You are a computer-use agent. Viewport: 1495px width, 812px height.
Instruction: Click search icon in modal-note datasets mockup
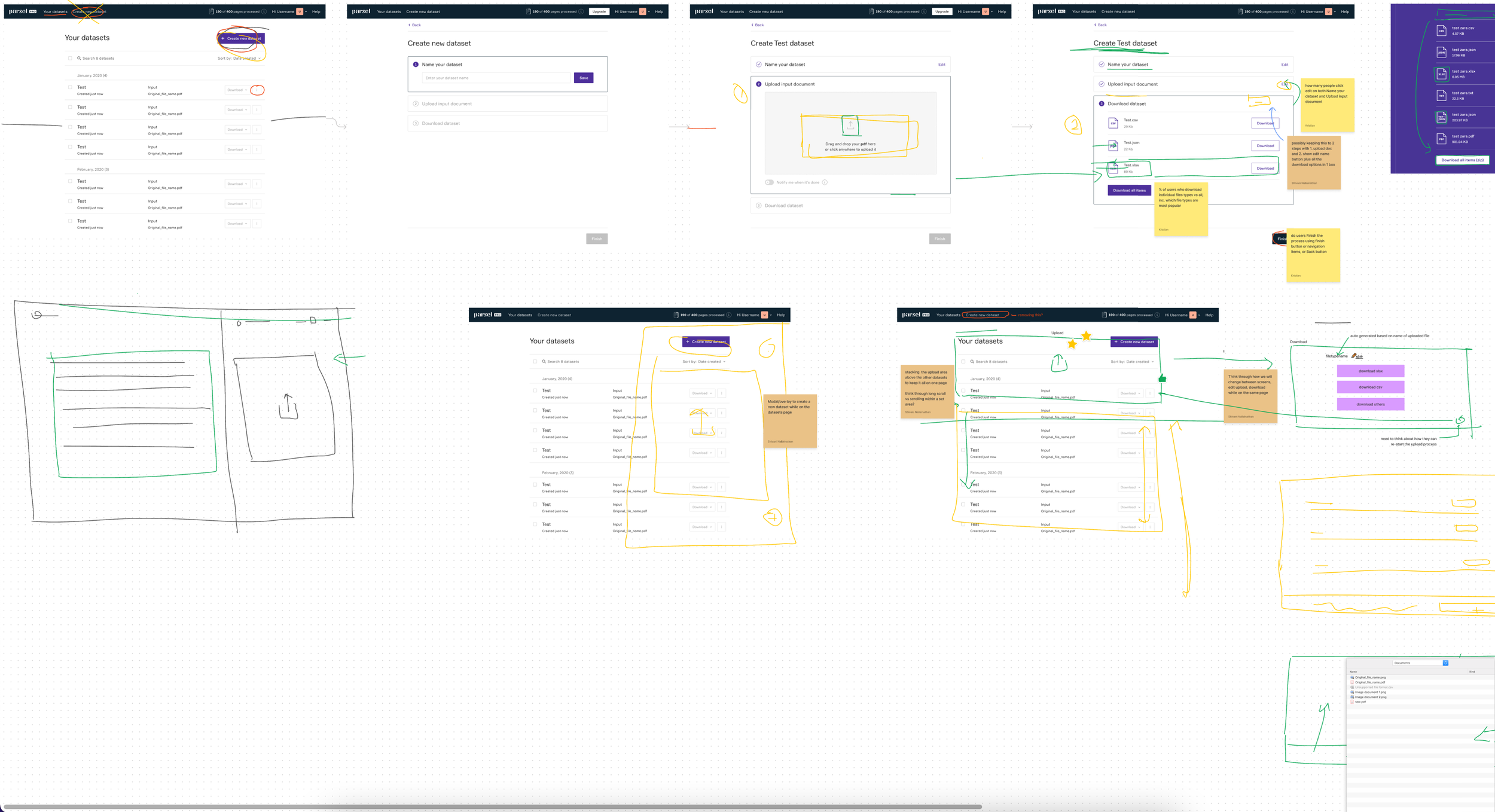pyautogui.click(x=544, y=361)
